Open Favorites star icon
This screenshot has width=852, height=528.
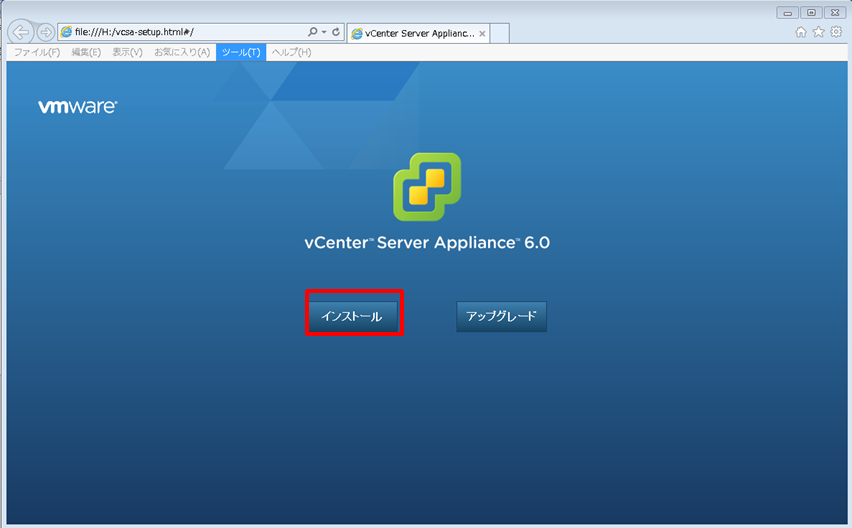point(818,32)
